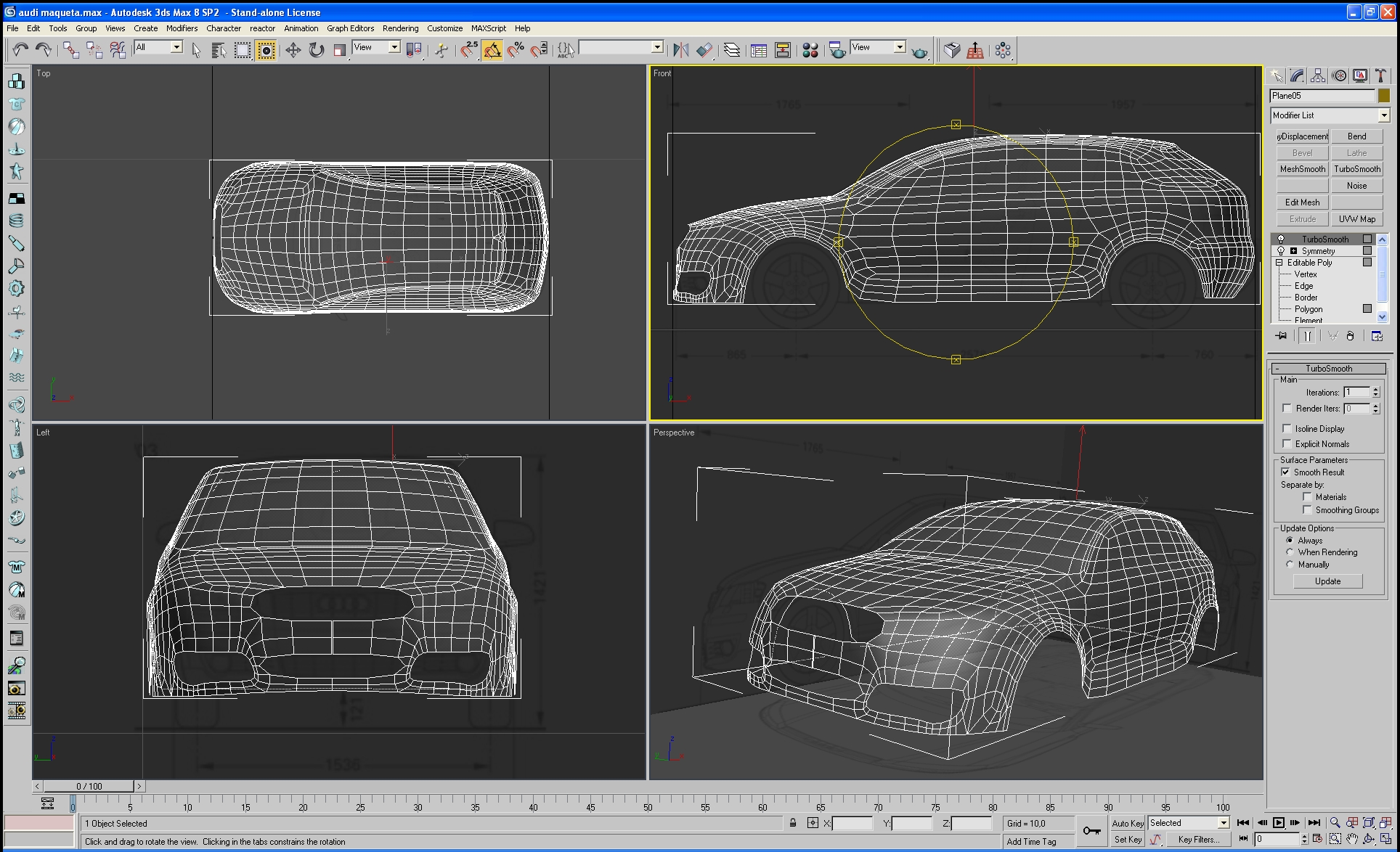Select the When Rendering radio option
Image resolution: width=1400 pixels, height=852 pixels.
(x=1290, y=552)
